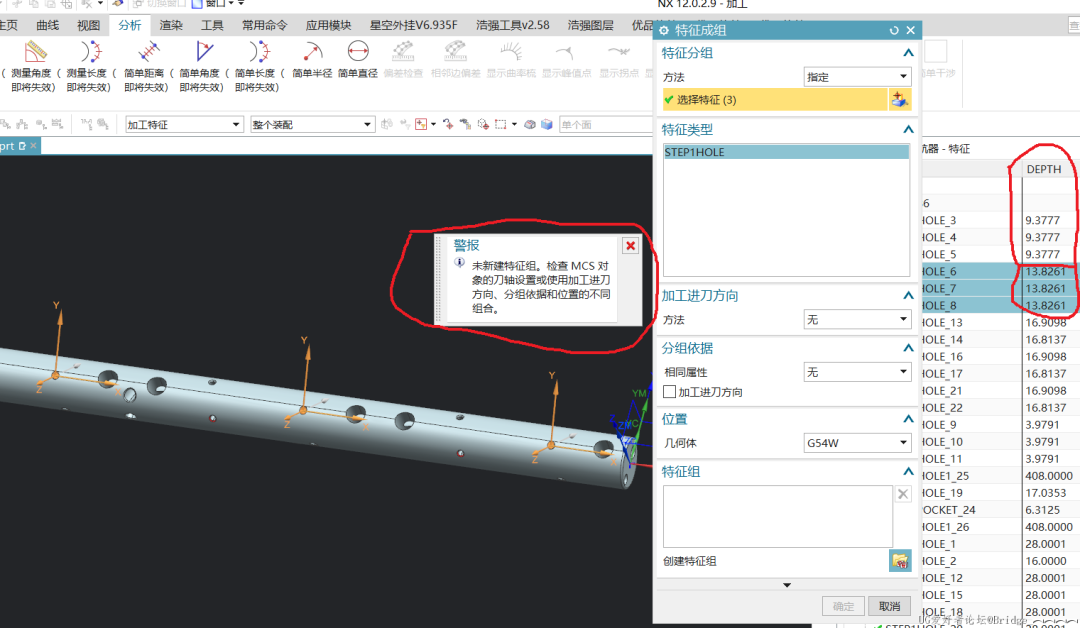Switch to the 曲线 ribbon tab
Screen dimensions: 1080x628
(x=48, y=25)
